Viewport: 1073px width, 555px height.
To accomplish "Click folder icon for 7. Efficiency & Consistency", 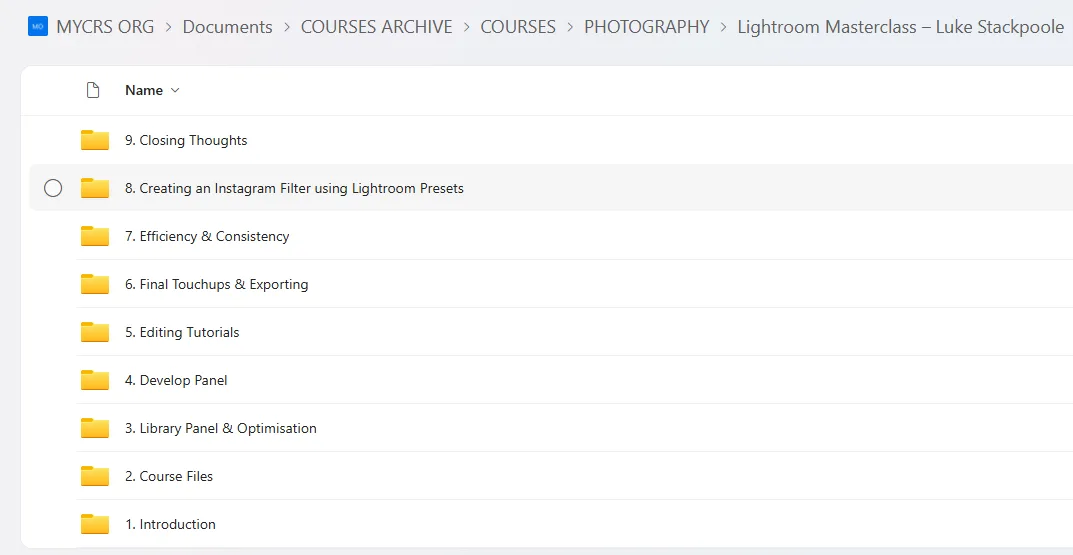I will pos(95,236).
